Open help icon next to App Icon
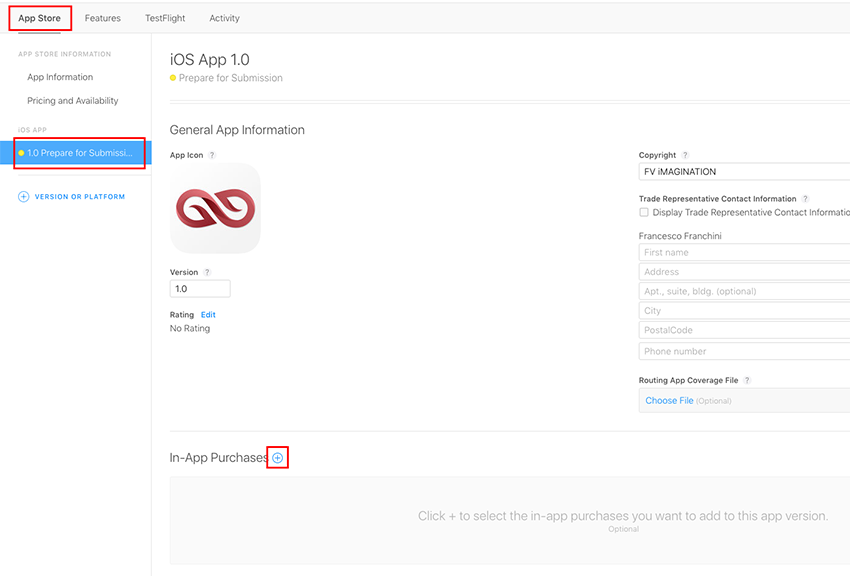Screen dimensions: 850x576 click(212, 155)
